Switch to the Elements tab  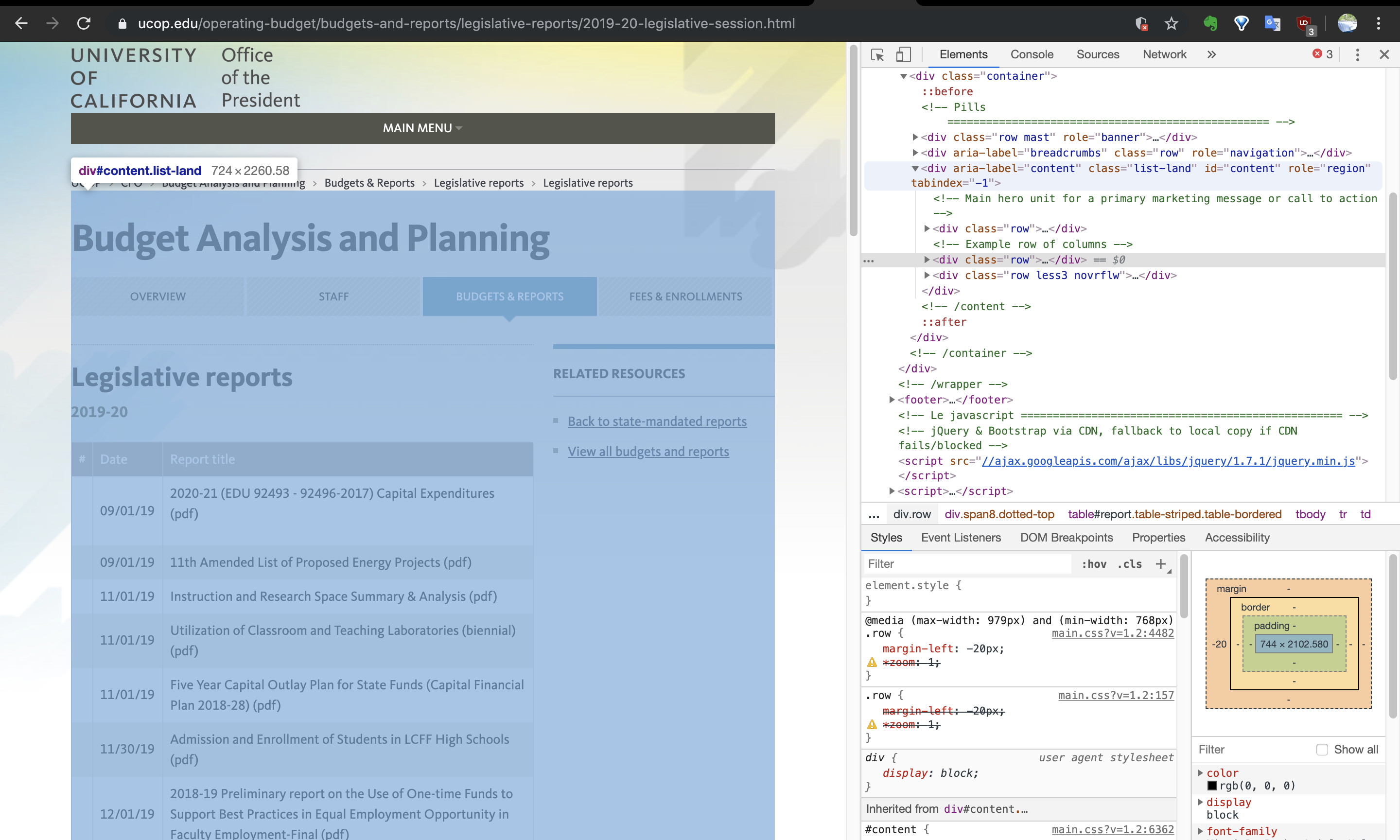[x=963, y=54]
